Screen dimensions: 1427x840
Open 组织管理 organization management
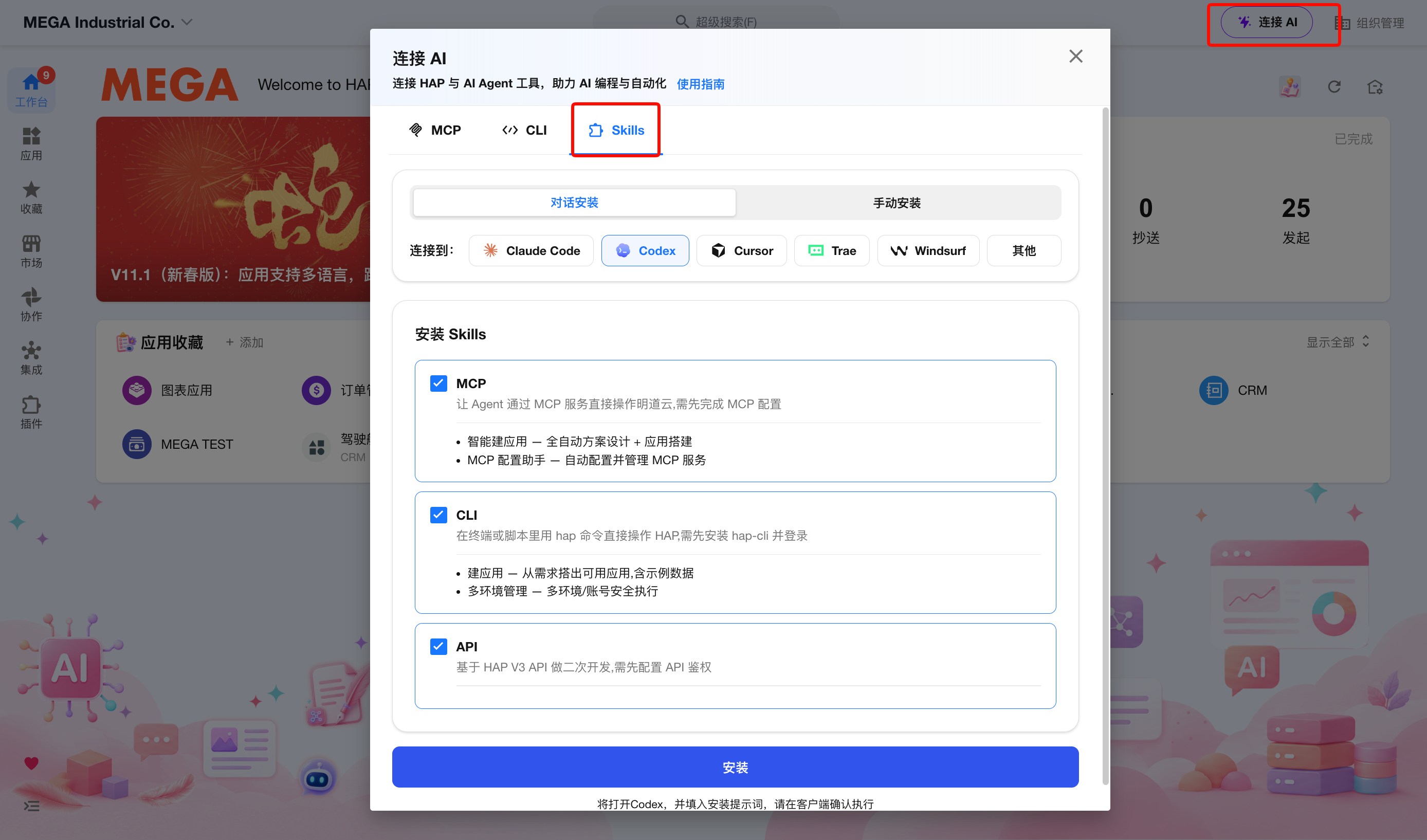tap(1369, 23)
